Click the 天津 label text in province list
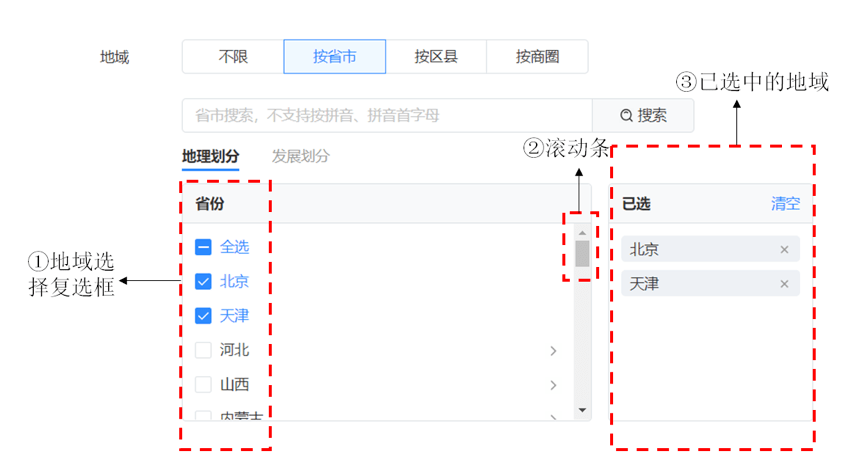This screenshot has width=864, height=470. (x=234, y=316)
